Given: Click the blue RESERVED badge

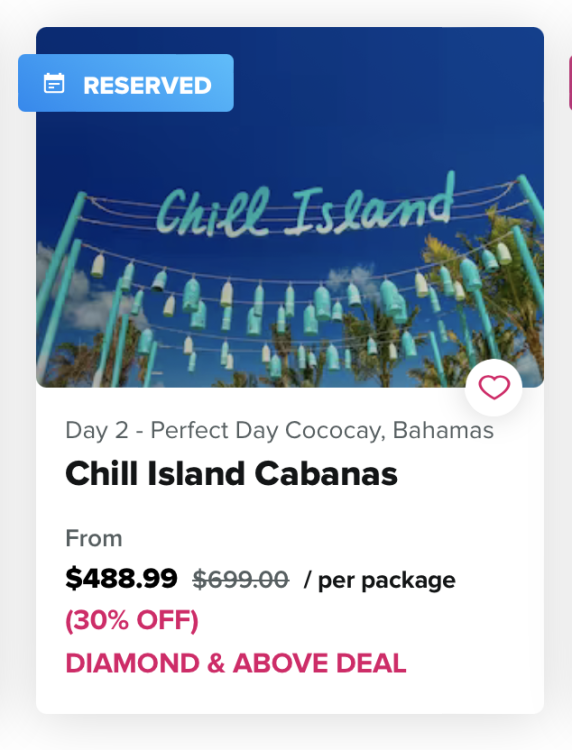Looking at the screenshot, I should pos(126,83).
